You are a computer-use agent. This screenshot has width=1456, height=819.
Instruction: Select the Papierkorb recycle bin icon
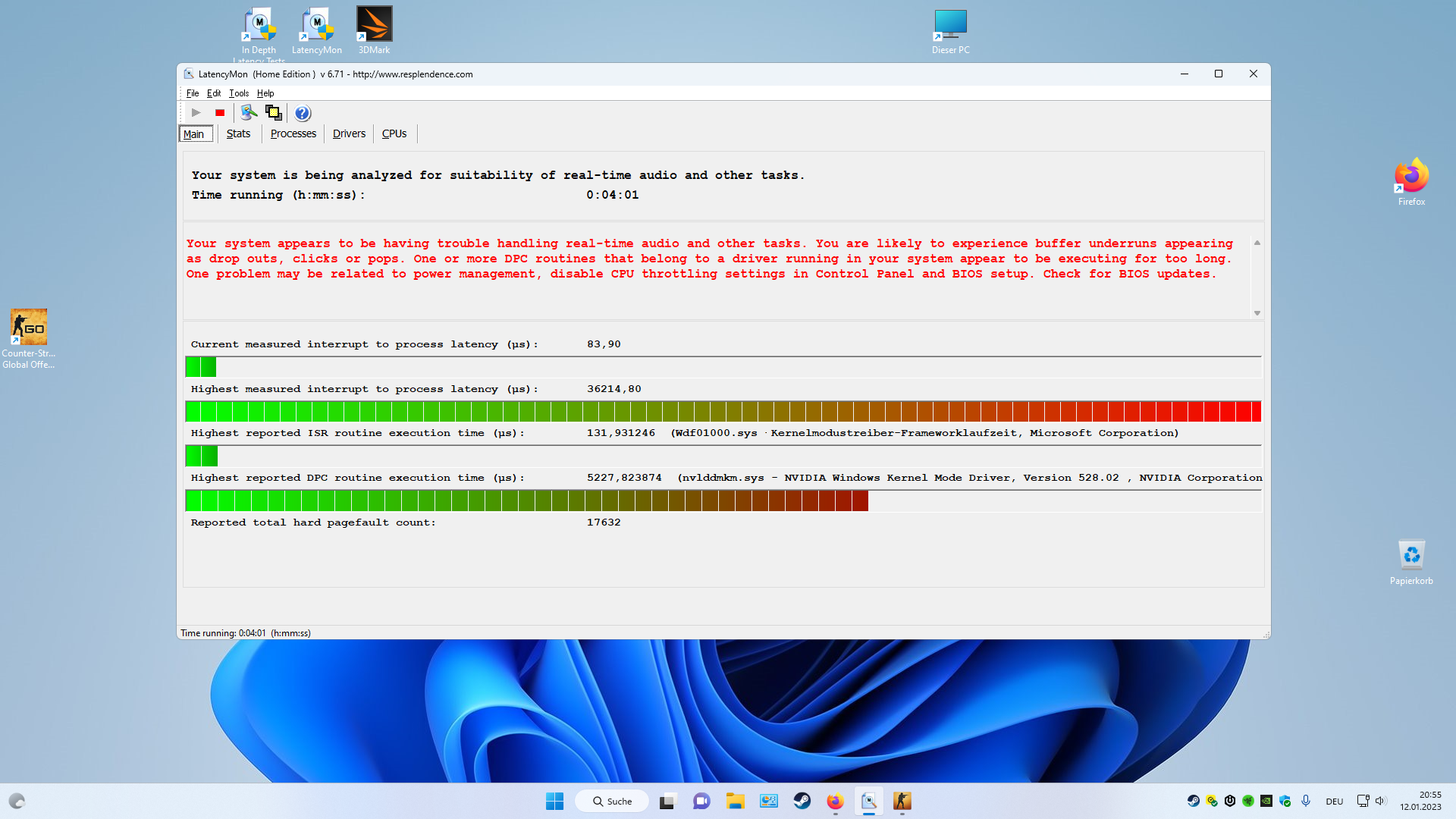click(x=1410, y=562)
